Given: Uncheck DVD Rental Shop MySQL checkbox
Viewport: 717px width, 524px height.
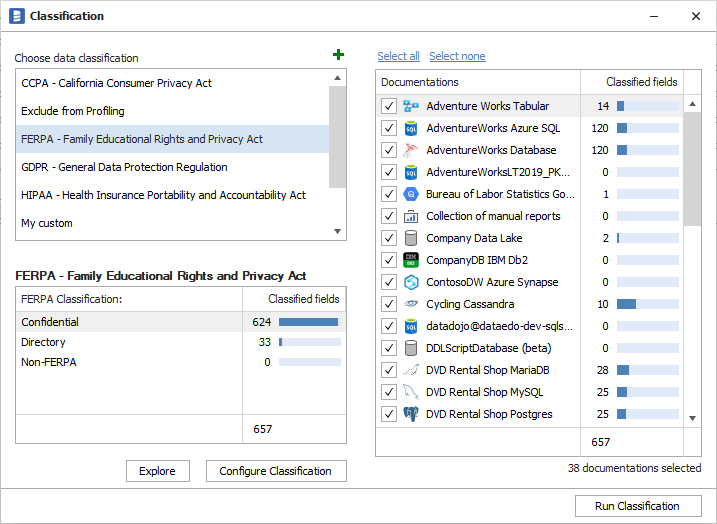Looking at the screenshot, I should [x=389, y=392].
